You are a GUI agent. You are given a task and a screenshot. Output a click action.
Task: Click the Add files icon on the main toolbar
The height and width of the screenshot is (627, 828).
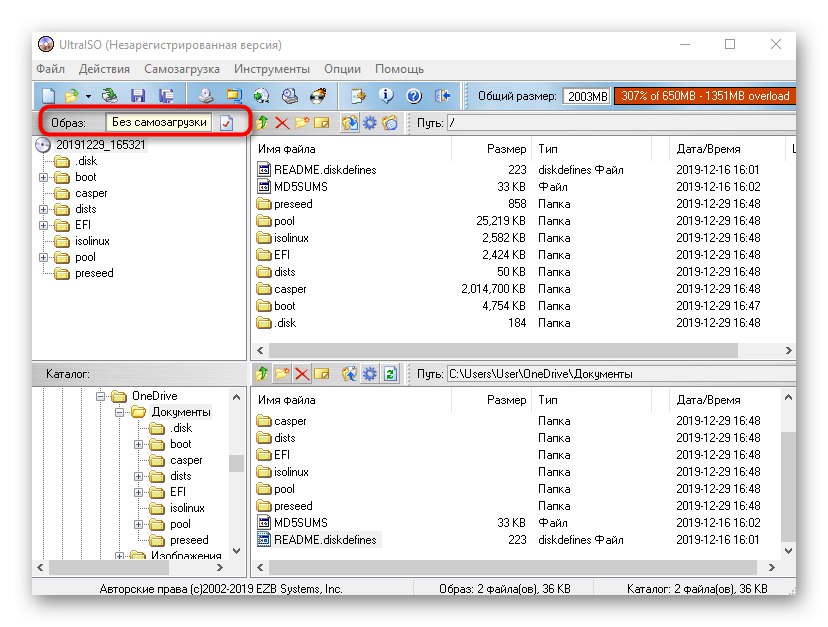click(x=359, y=96)
